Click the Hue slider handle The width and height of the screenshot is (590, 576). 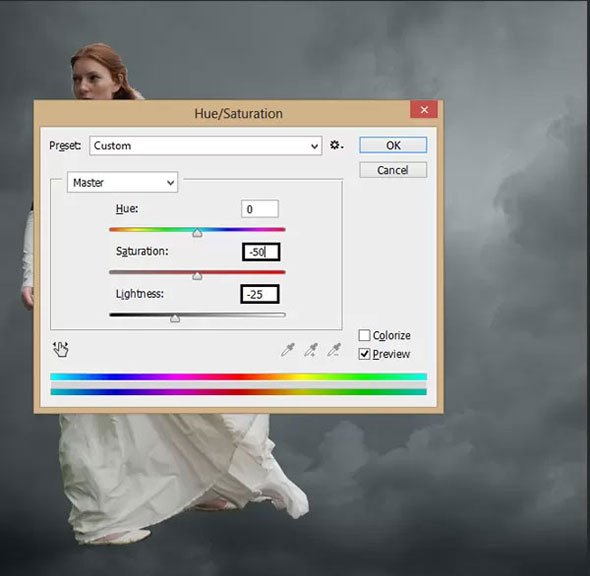[197, 233]
